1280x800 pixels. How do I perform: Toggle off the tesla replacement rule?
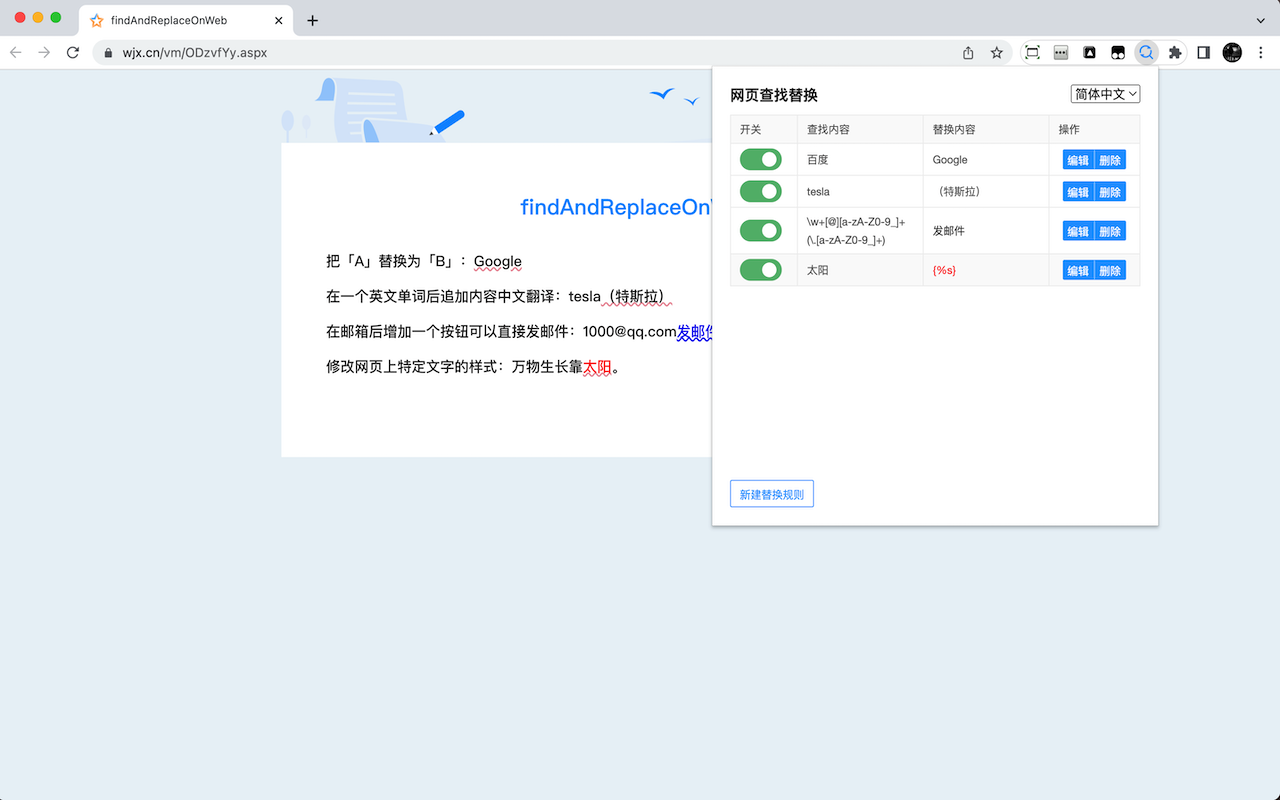(x=760, y=191)
